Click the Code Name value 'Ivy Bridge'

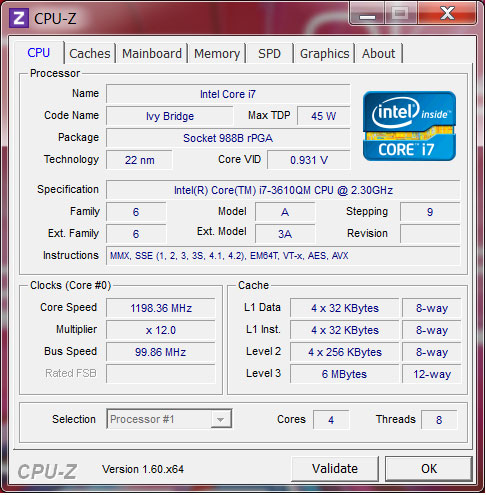click(x=170, y=116)
